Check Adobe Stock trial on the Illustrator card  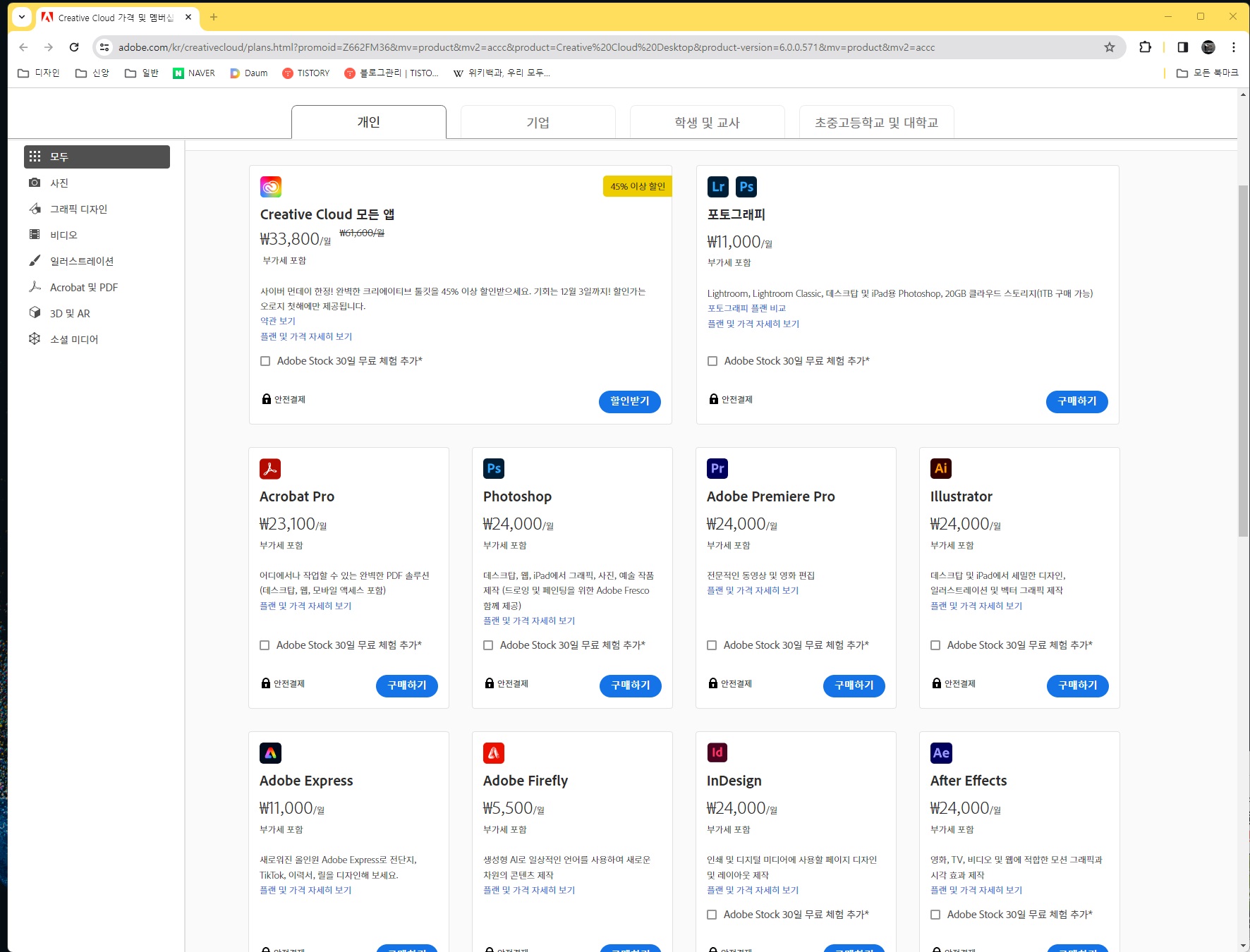[935, 645]
